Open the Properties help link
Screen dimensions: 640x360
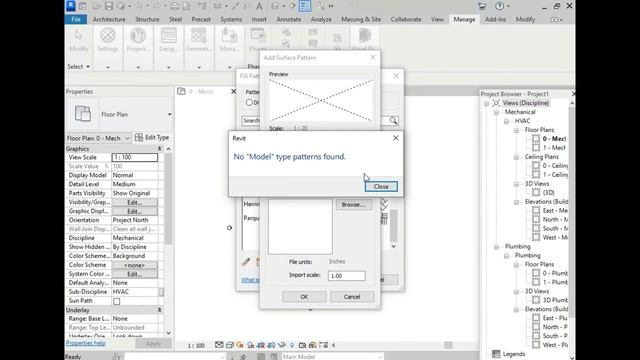point(86,343)
